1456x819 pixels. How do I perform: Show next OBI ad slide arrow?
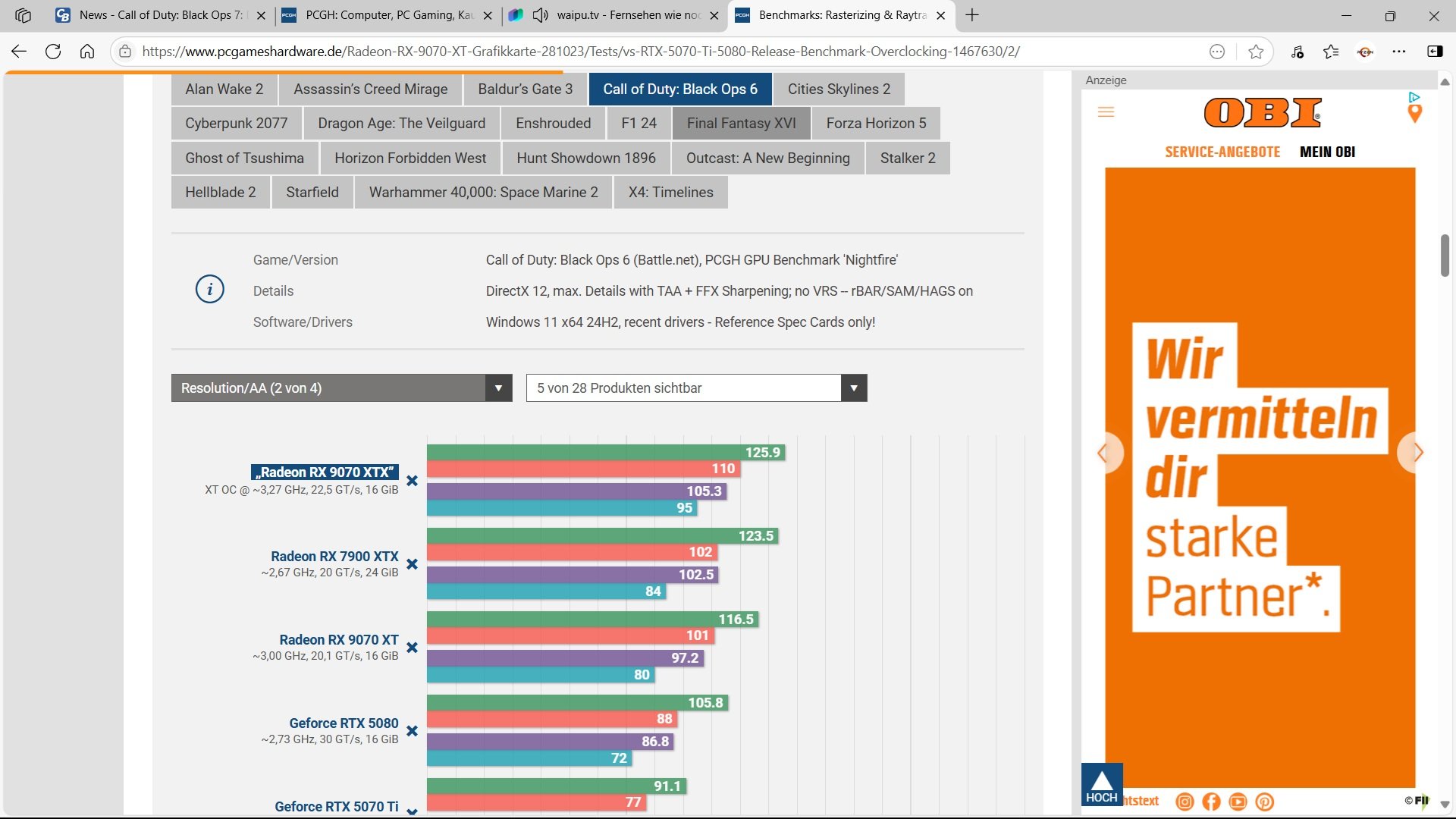point(1417,453)
